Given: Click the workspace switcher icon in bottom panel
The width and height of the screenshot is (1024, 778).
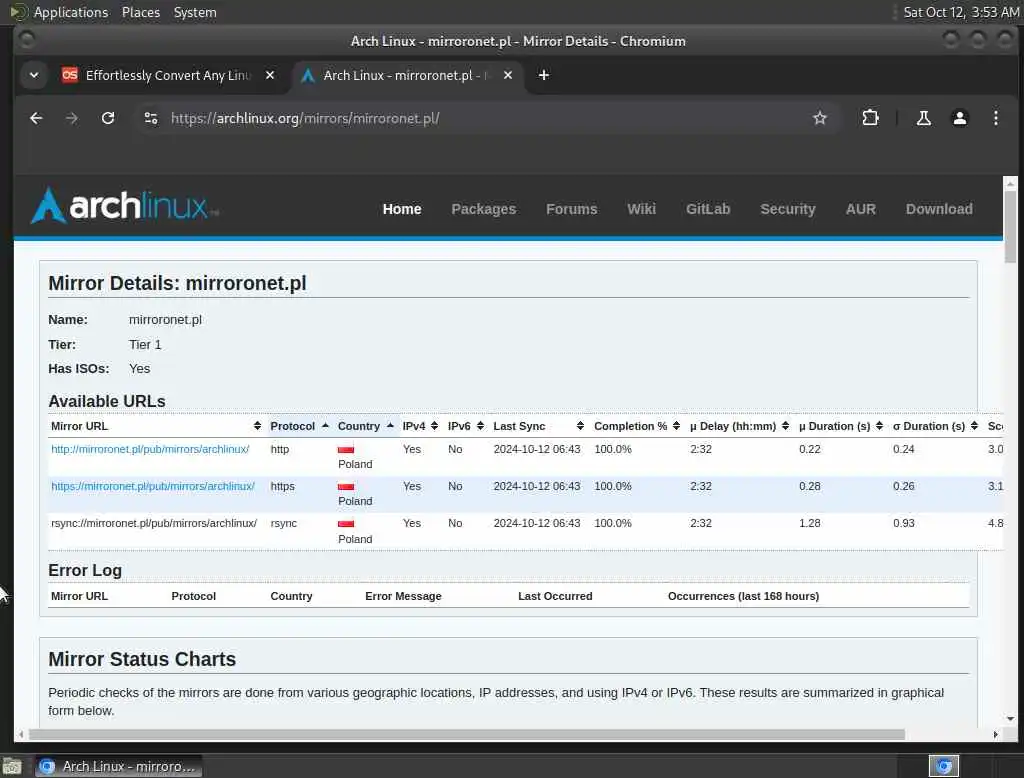Looking at the screenshot, I should 944,766.
